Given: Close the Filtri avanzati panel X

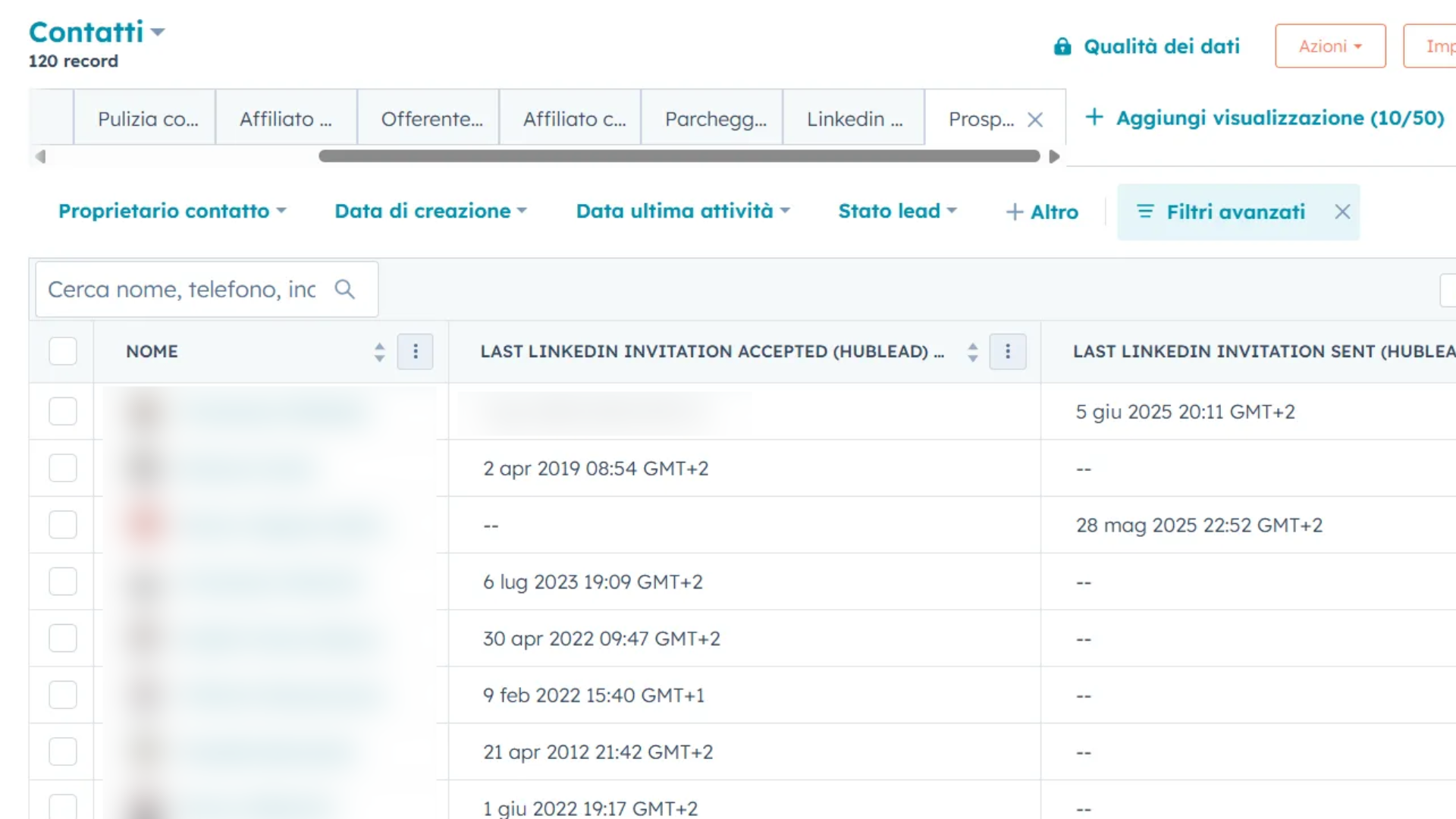Looking at the screenshot, I should click(1342, 212).
